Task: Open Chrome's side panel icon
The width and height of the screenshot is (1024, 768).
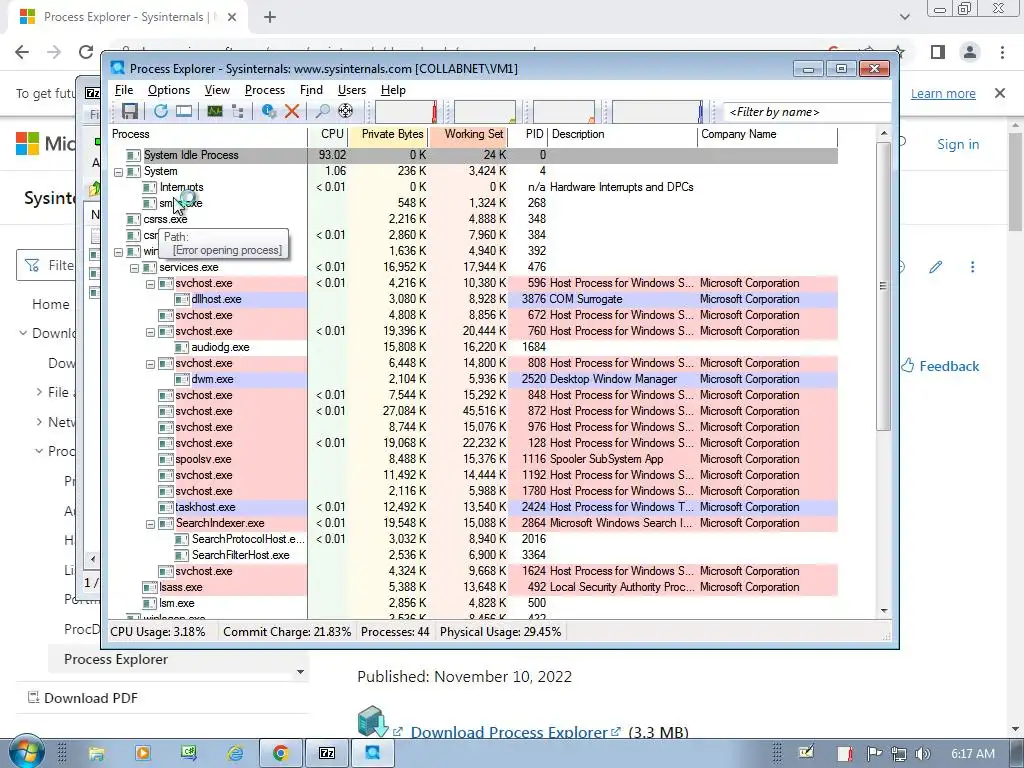Action: (x=938, y=52)
